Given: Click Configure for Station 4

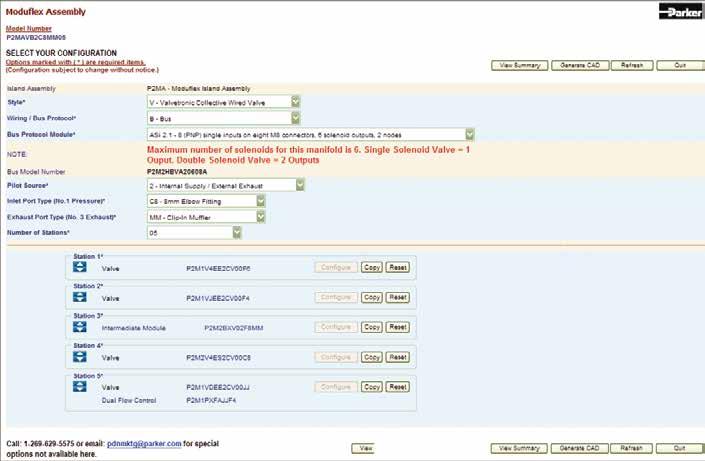Looking at the screenshot, I should (x=336, y=357).
